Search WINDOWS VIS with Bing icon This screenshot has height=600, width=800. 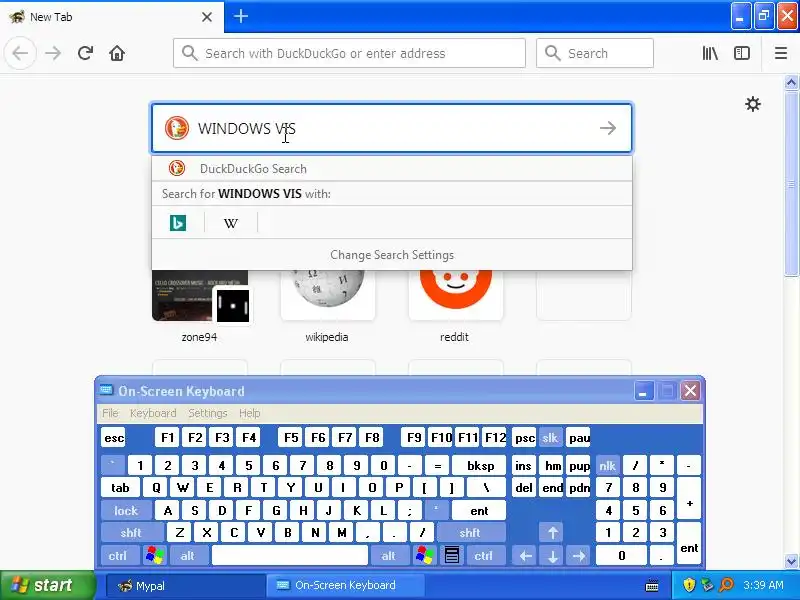[178, 223]
